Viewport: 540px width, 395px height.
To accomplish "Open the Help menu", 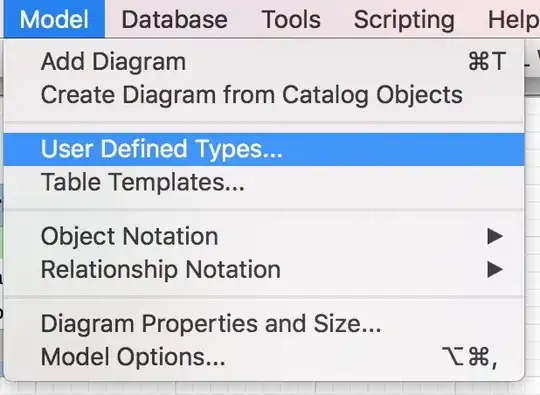I will (513, 19).
